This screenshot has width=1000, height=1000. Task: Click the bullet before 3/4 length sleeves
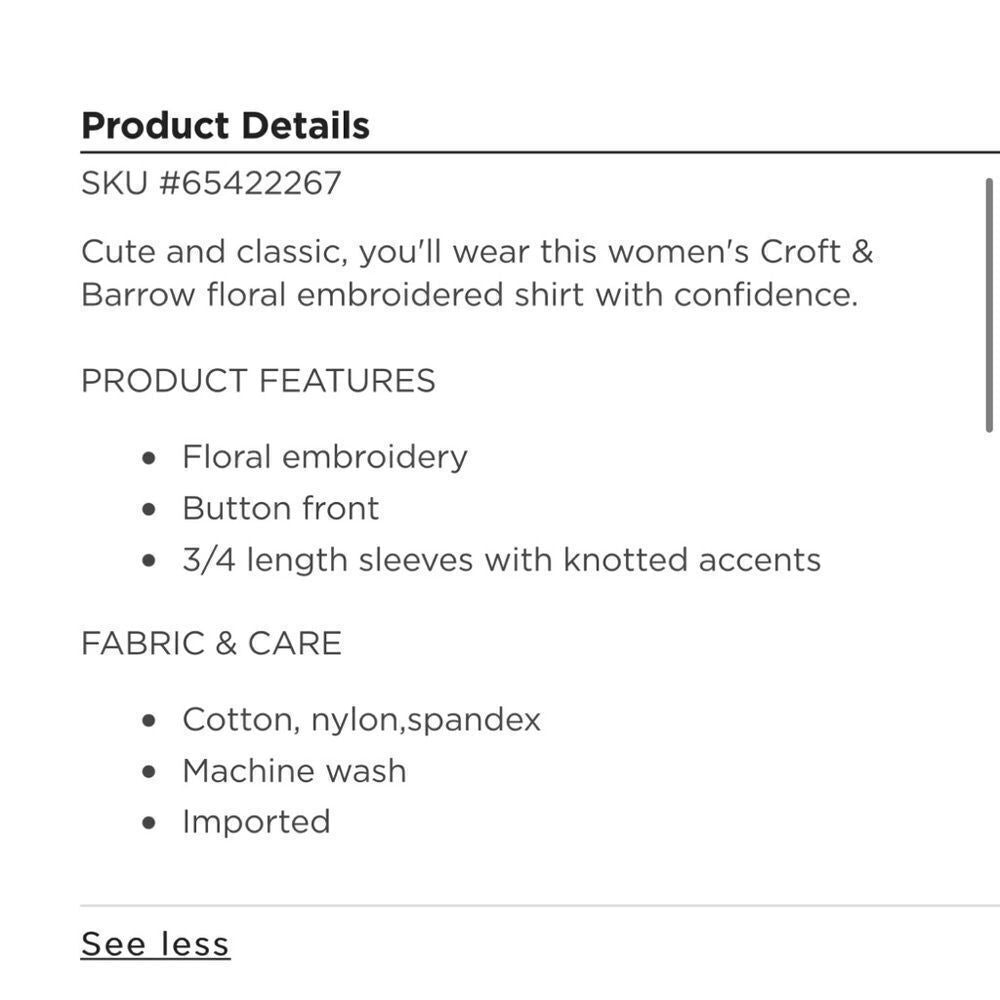tap(149, 561)
